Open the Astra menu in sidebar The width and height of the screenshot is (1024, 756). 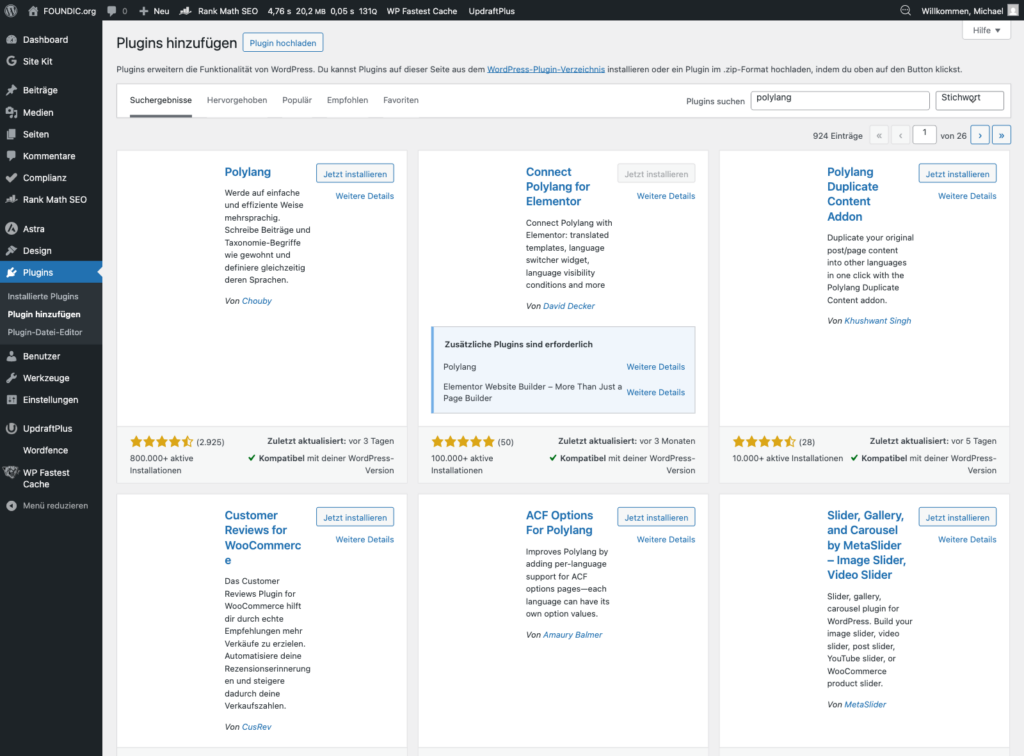pyautogui.click(x=33, y=229)
